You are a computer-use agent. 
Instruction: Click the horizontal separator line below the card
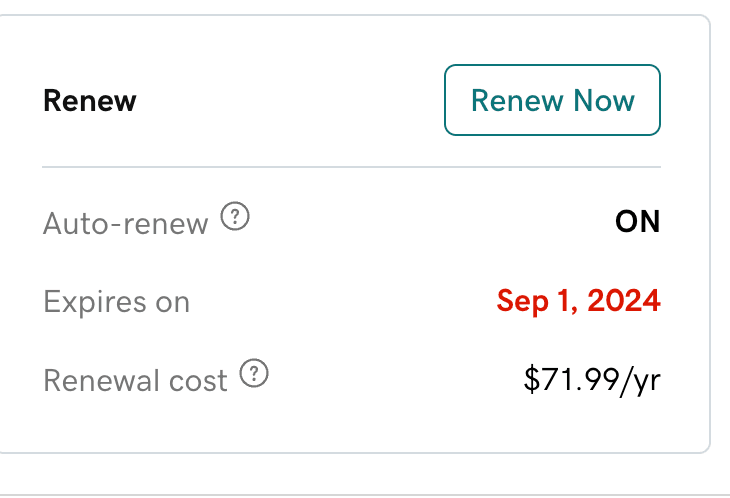[365, 494]
